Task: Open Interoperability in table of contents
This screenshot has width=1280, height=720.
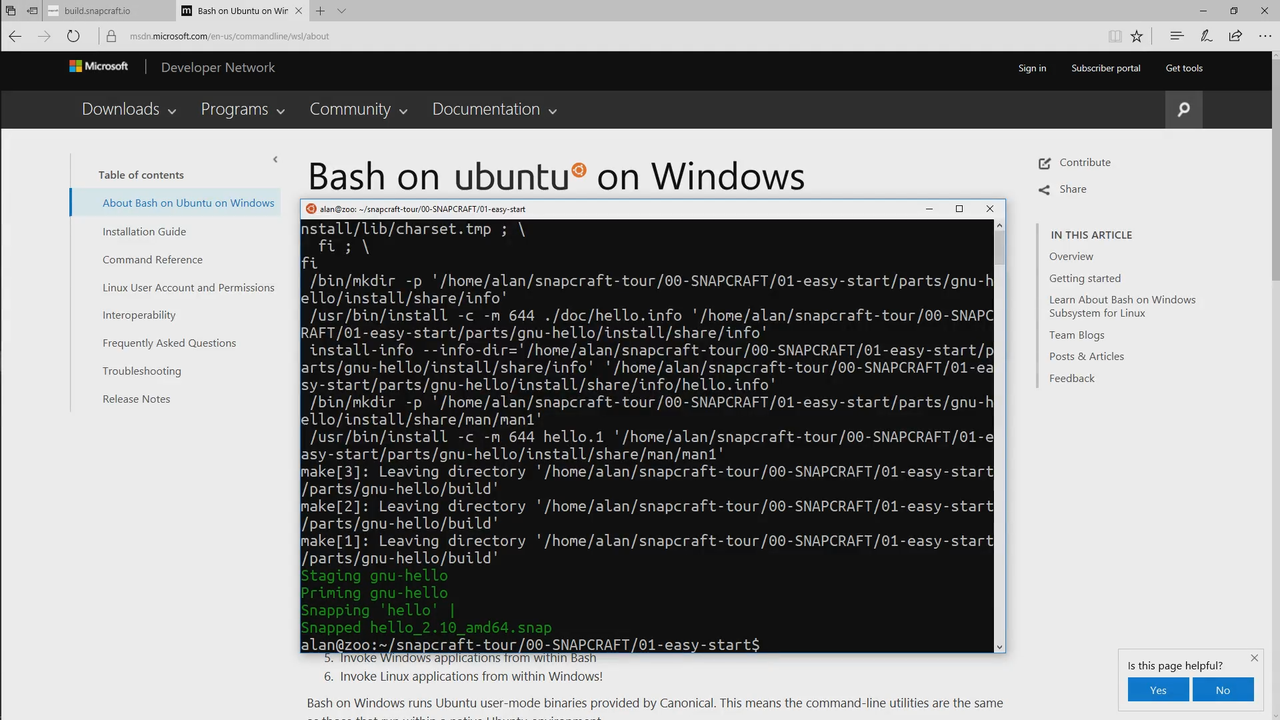Action: coord(139,315)
